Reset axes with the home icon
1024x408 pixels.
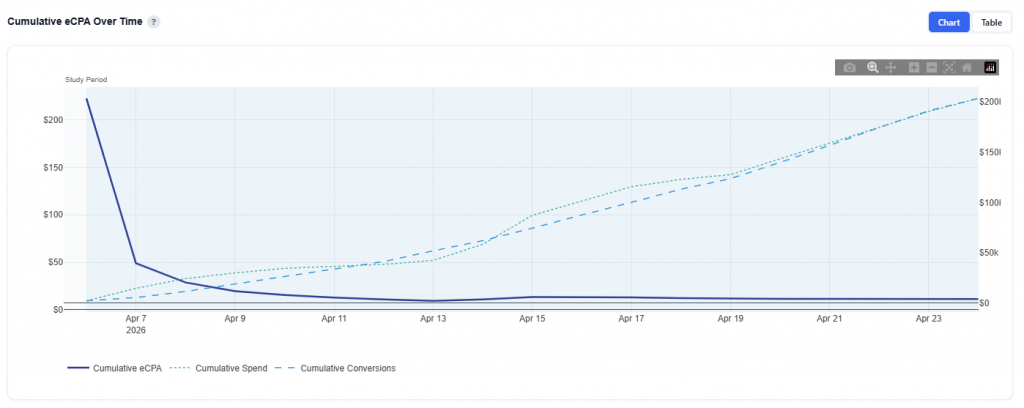pyautogui.click(x=967, y=67)
